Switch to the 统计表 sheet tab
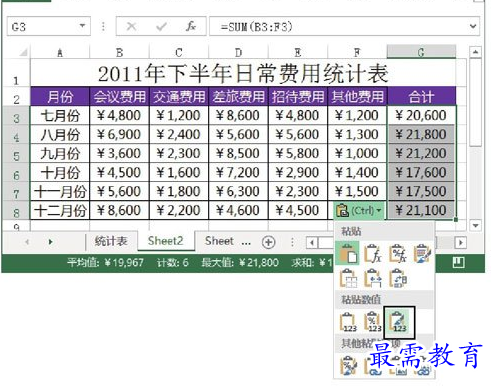This screenshot has width=491, height=387. [x=111, y=241]
